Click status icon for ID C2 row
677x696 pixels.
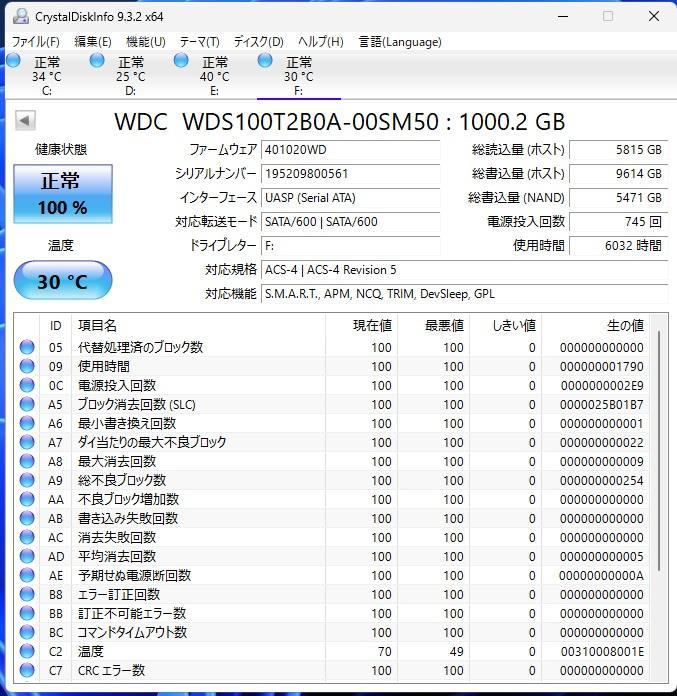(x=27, y=651)
